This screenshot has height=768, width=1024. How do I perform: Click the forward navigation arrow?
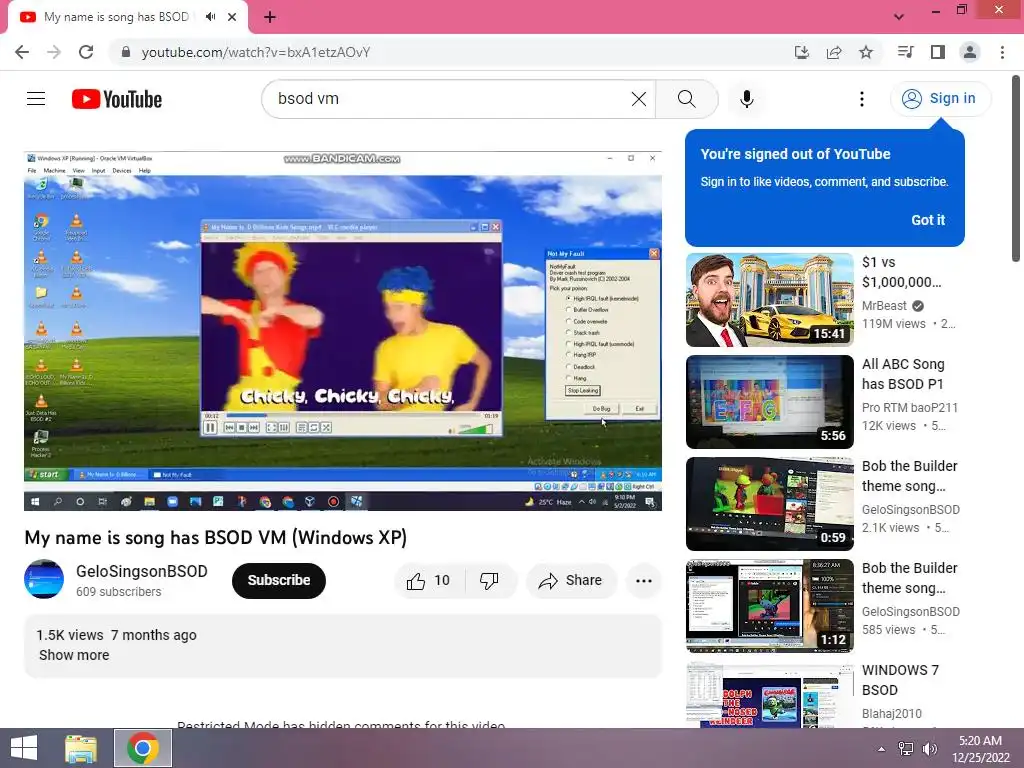click(54, 52)
